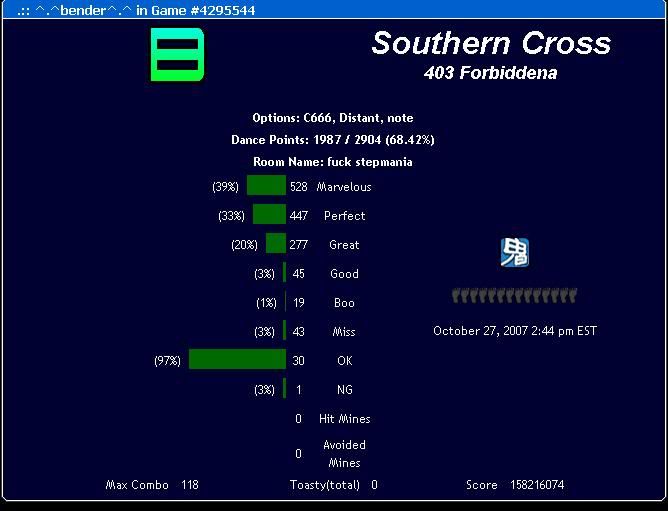Image resolution: width=668 pixels, height=511 pixels.
Task: Click the Marvelous green percentage bar
Action: pyautogui.click(x=266, y=186)
